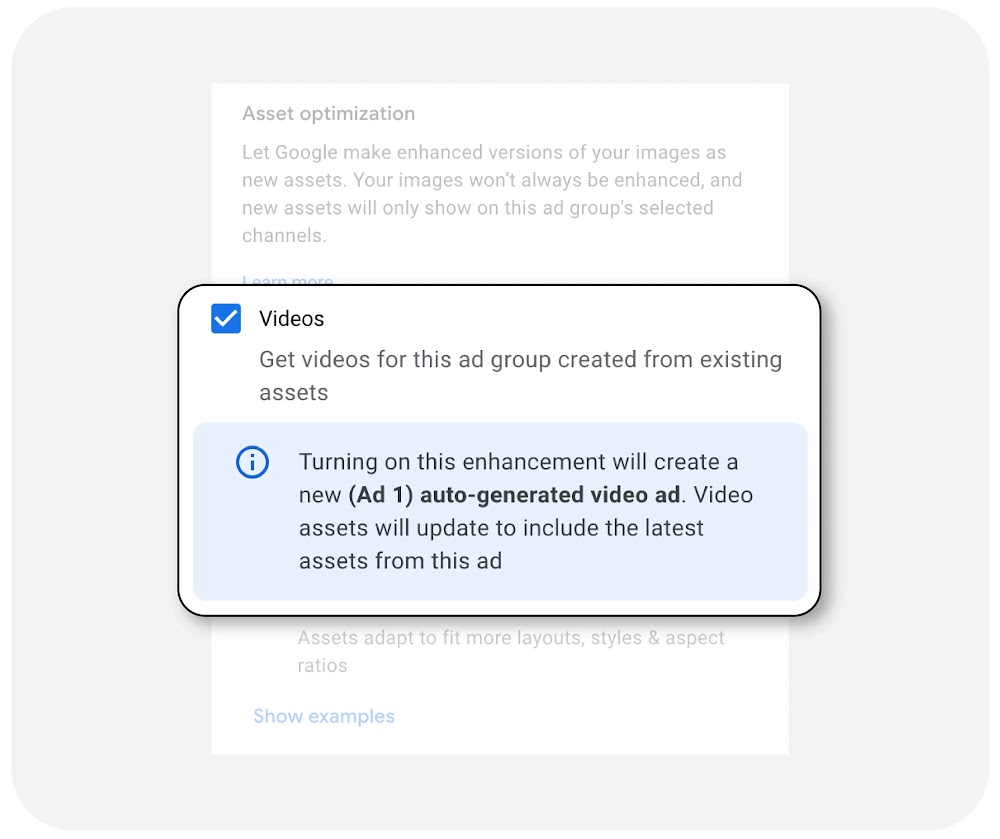This screenshot has width=1000, height=839.
Task: Select the Asset optimization heading
Action: (328, 113)
